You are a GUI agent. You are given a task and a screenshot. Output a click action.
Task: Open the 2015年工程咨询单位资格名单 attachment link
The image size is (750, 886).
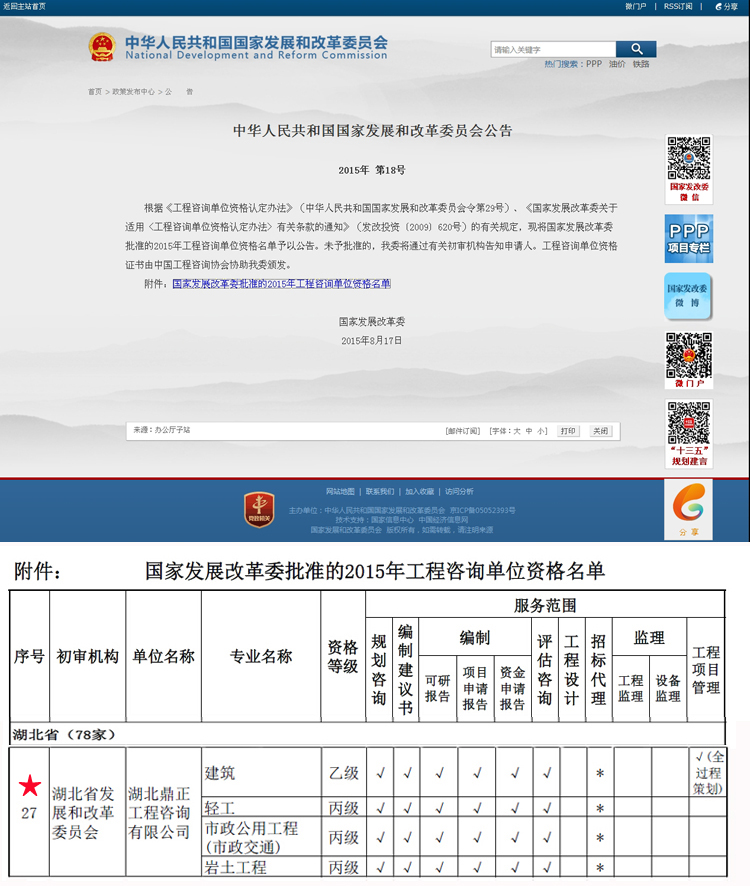pos(281,284)
